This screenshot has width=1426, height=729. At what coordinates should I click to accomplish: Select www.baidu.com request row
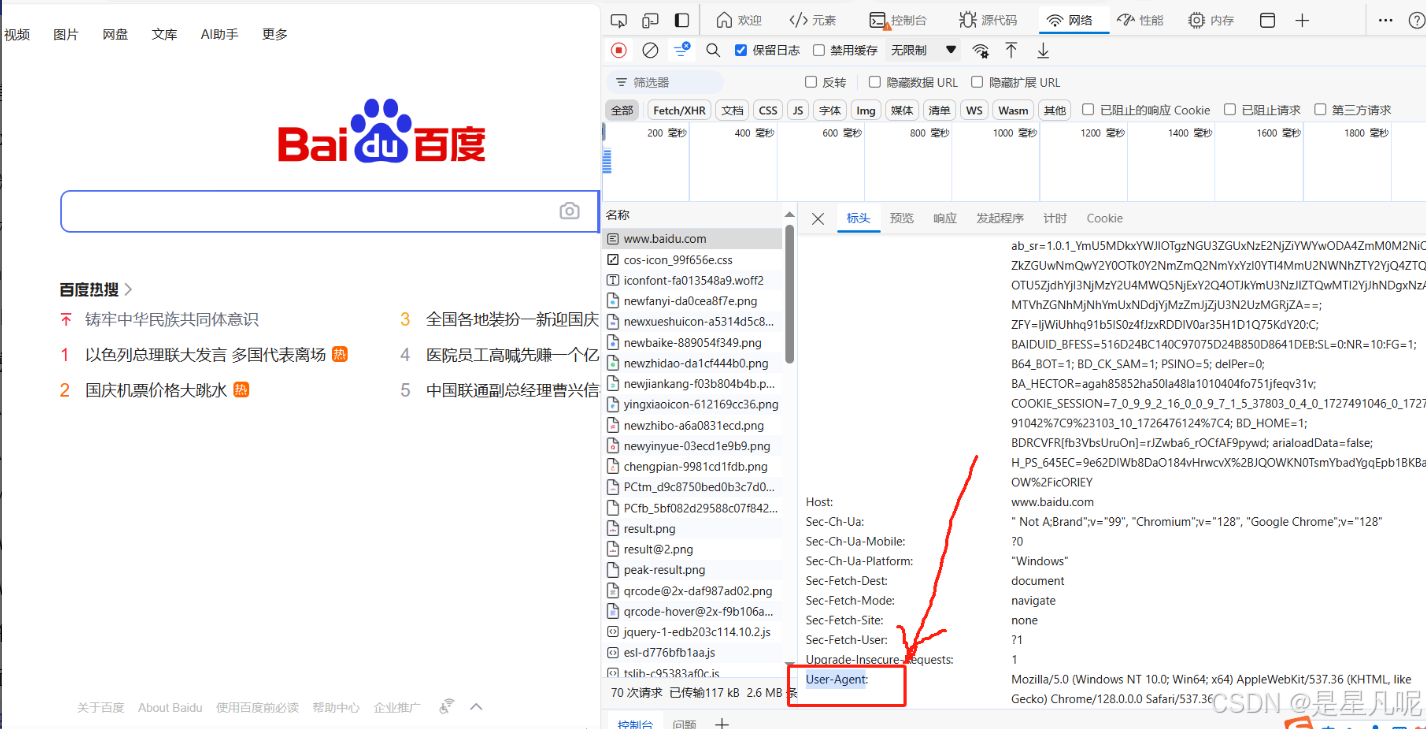click(x=692, y=239)
